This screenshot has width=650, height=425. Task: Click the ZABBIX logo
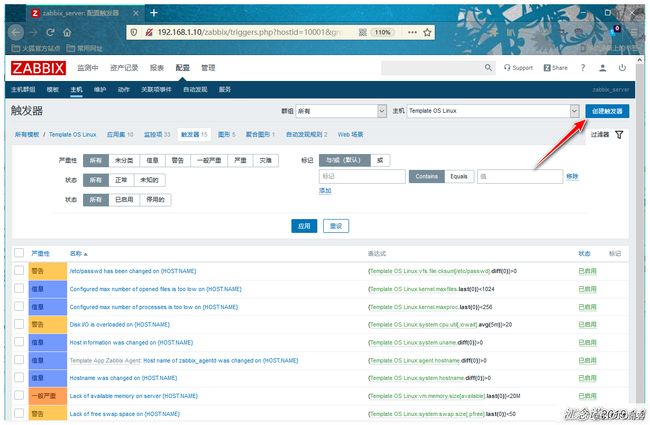(38, 68)
